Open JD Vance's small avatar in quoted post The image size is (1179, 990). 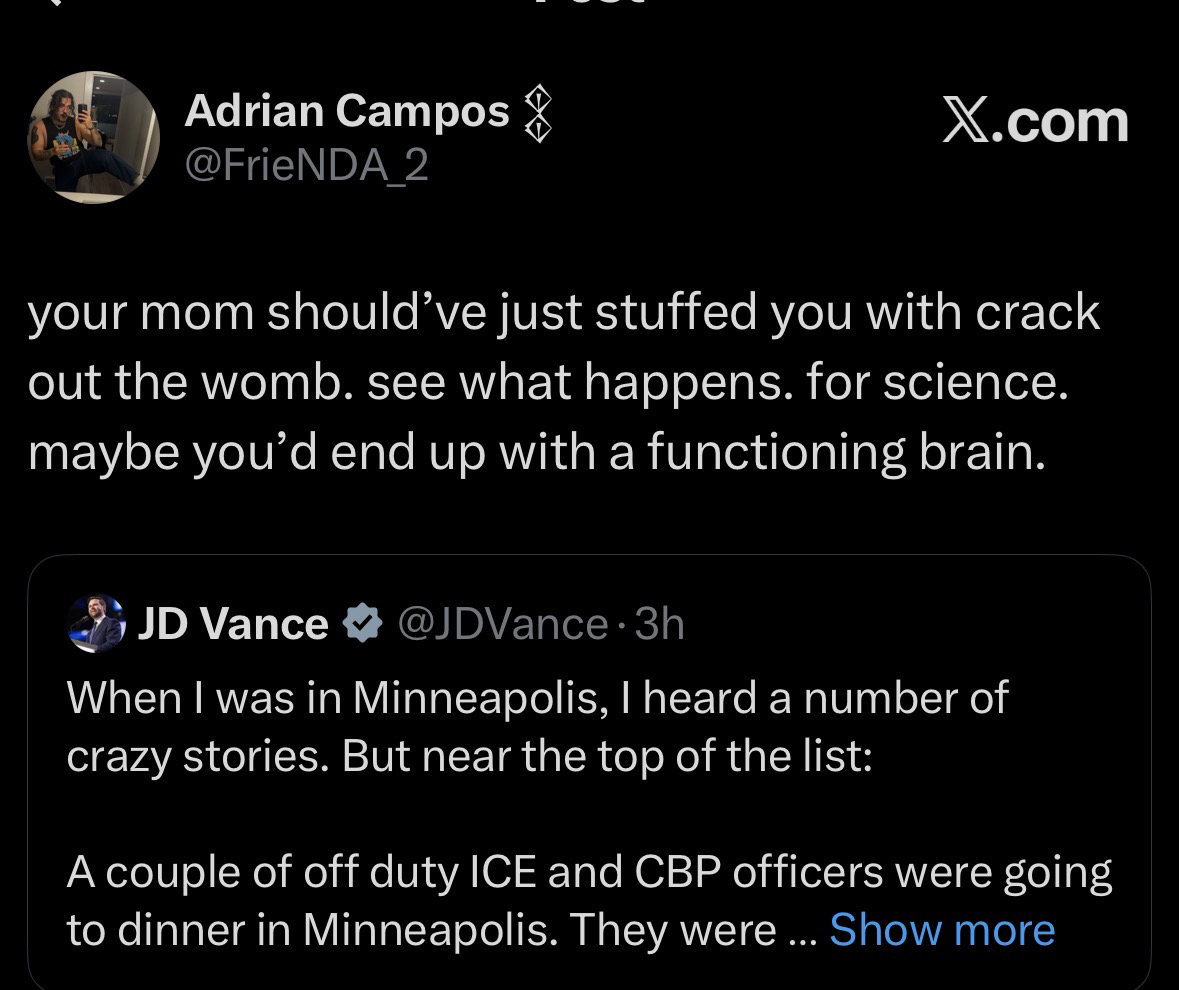[x=95, y=624]
